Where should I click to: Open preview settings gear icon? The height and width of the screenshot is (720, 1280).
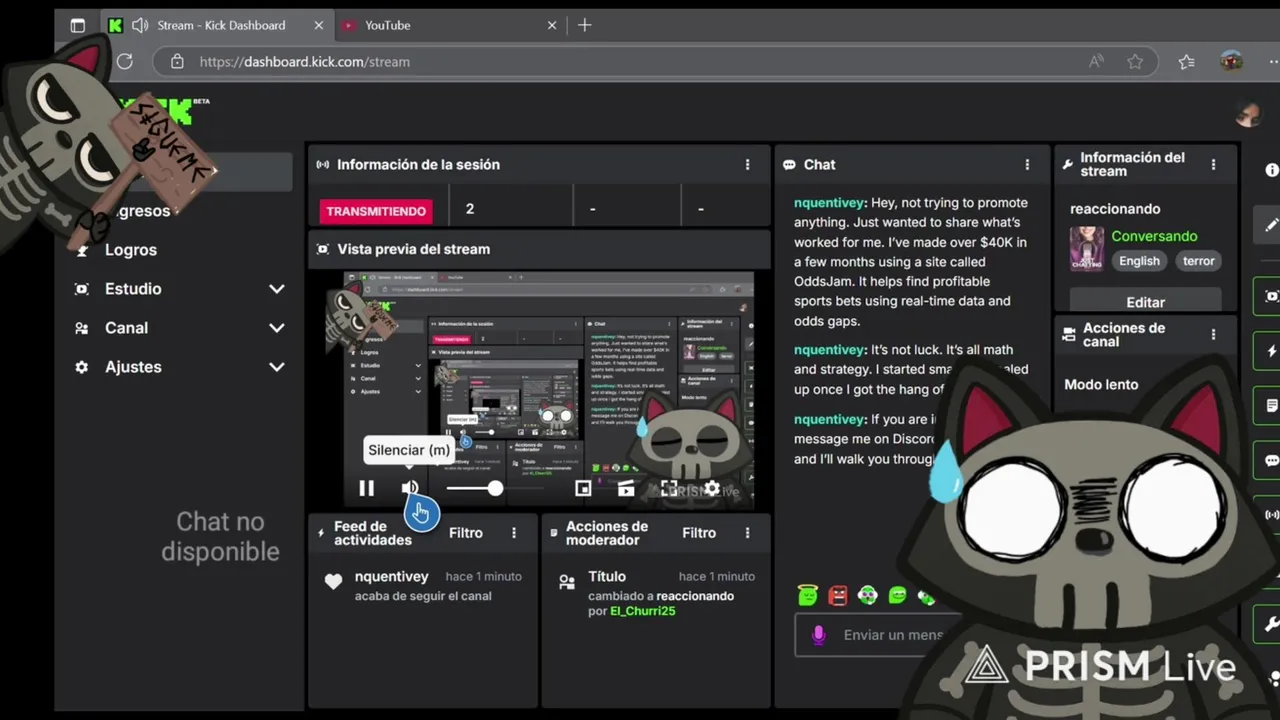coord(712,488)
